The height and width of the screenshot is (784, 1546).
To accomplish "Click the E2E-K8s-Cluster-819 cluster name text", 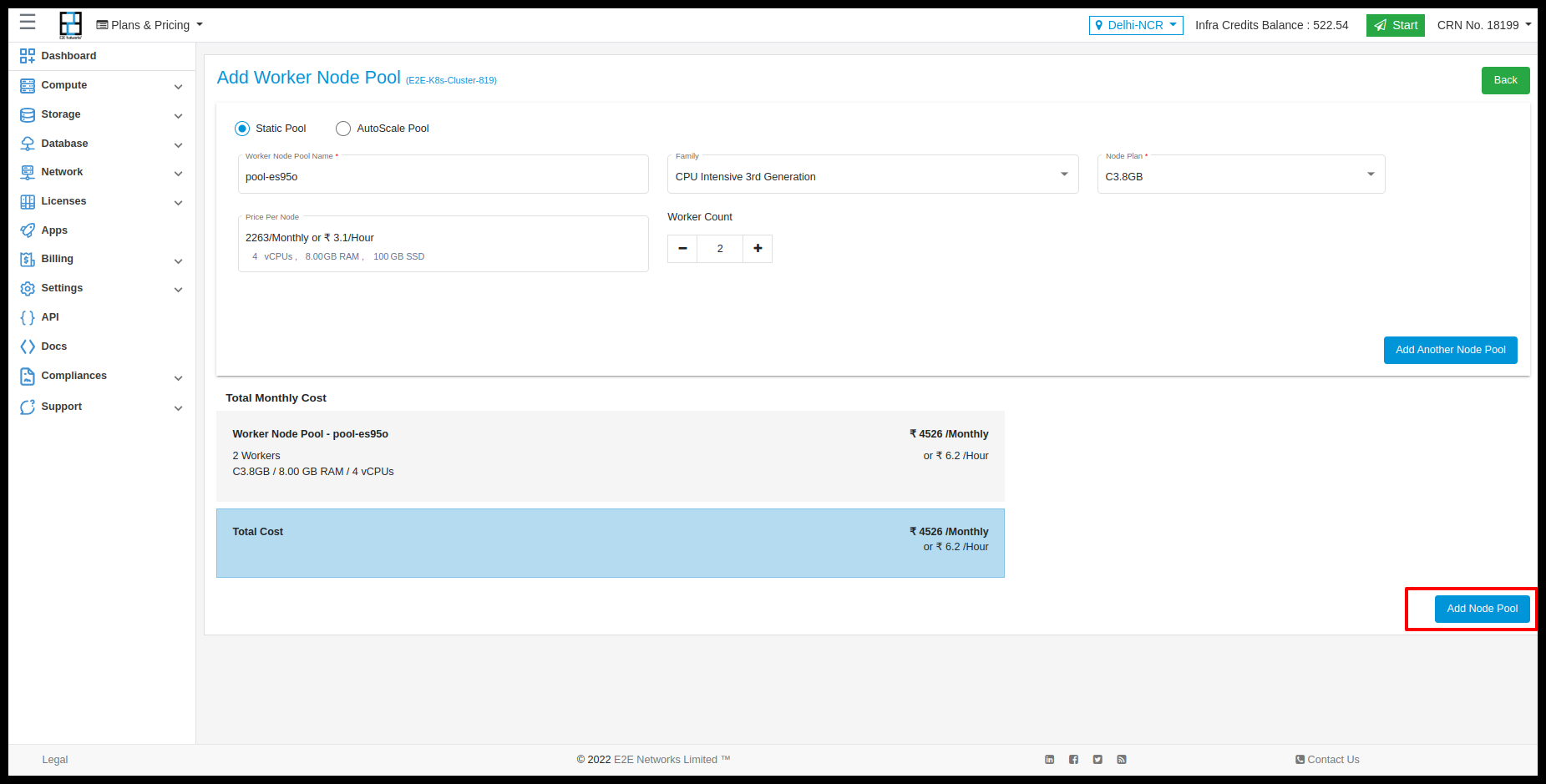I will (451, 81).
